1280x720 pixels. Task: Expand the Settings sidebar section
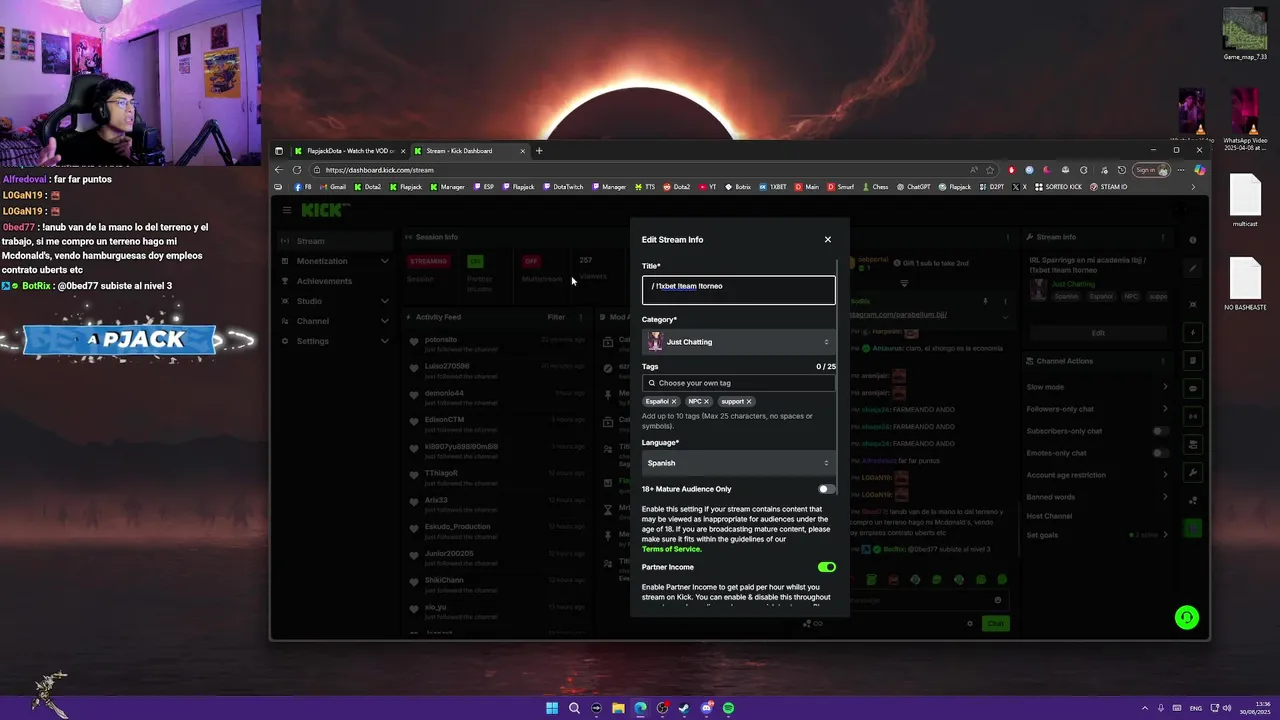[335, 341]
